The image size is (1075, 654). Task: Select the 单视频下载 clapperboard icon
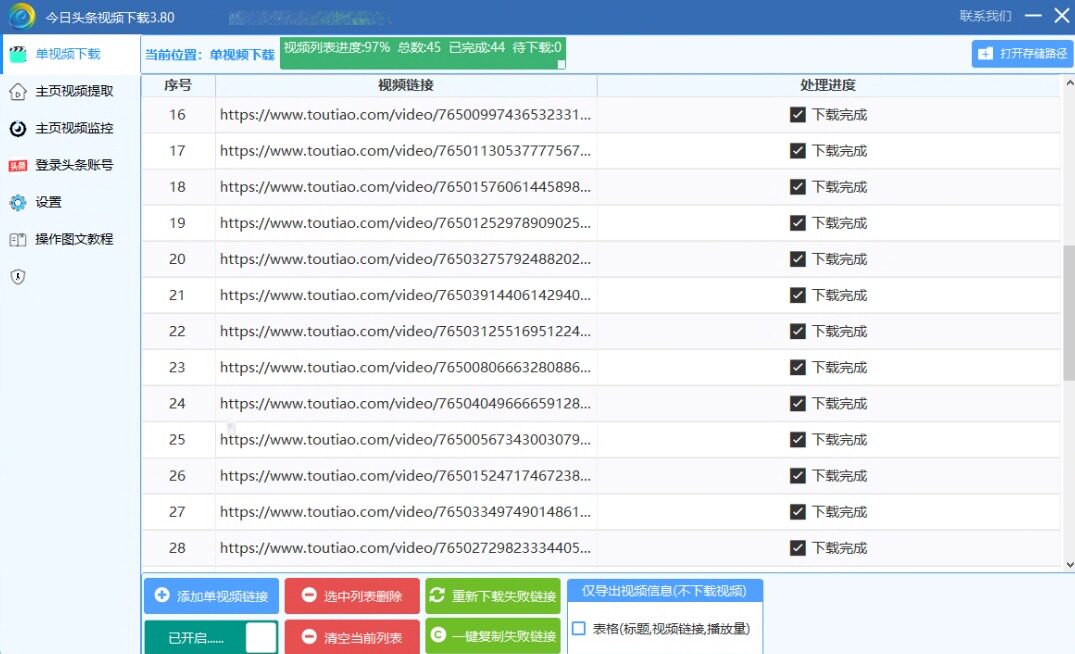18,54
